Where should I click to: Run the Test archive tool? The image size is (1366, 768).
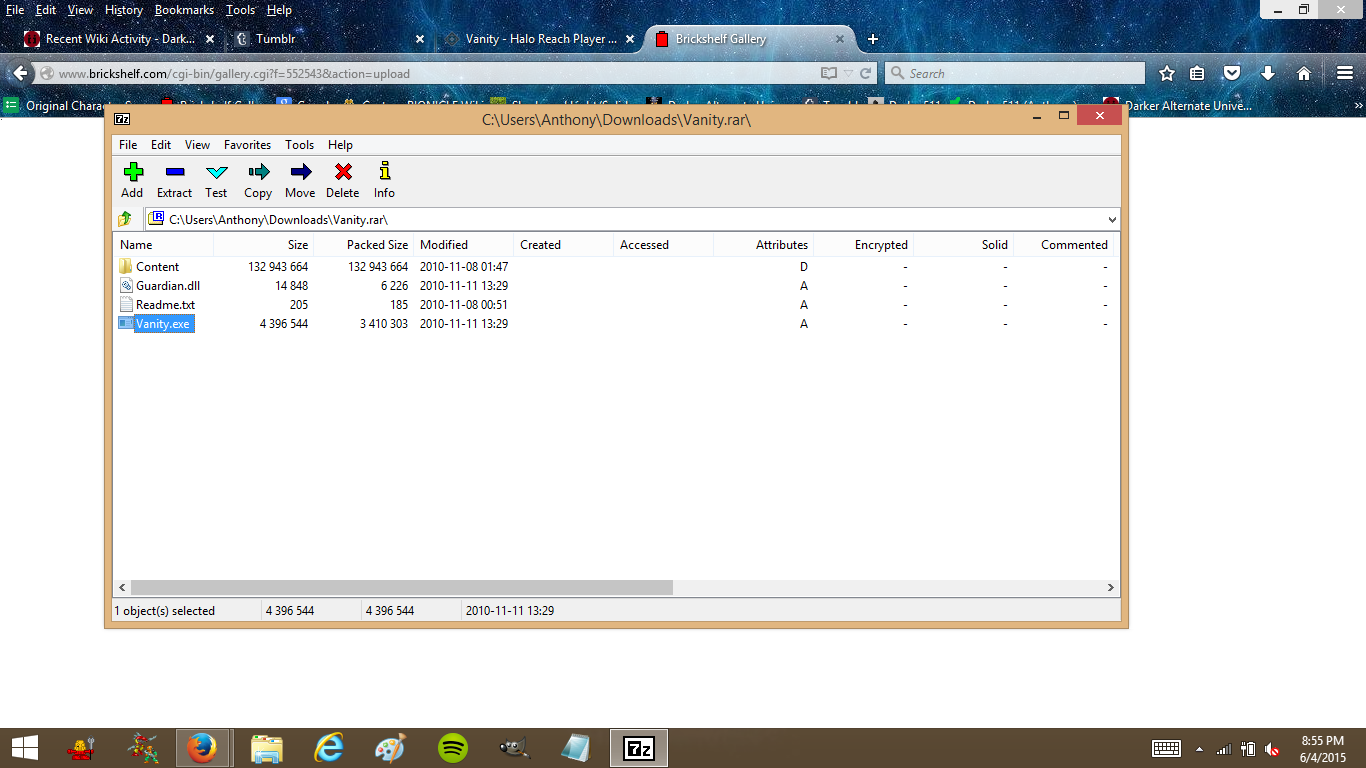point(216,172)
